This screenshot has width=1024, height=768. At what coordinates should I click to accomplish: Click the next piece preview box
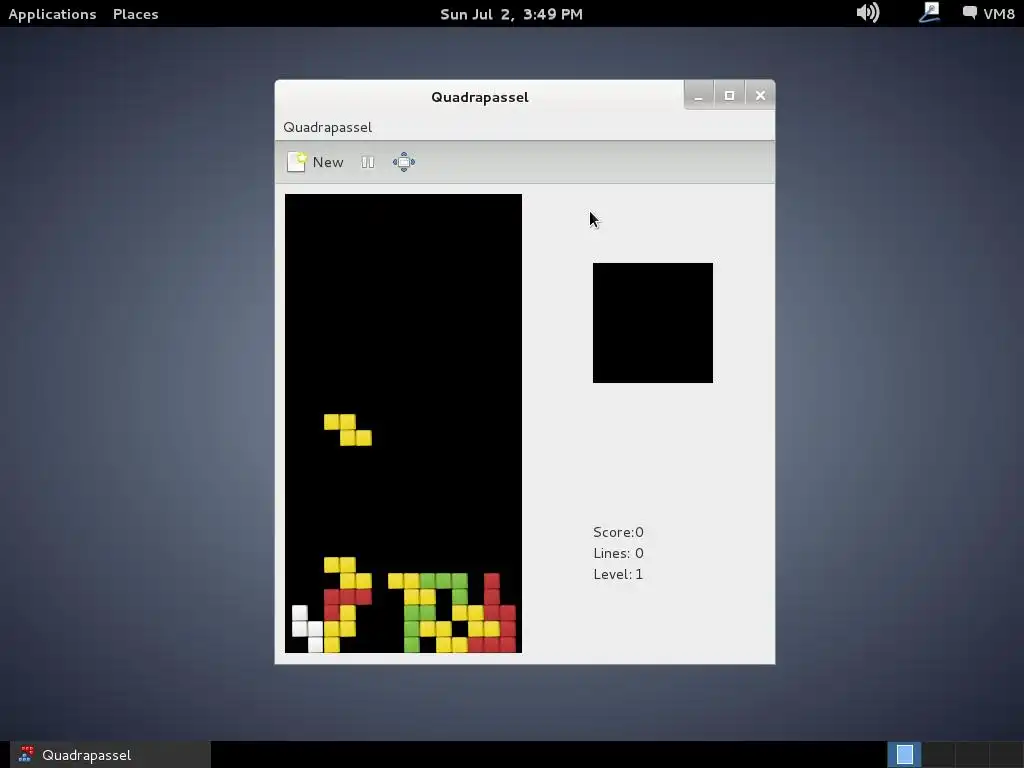pyautogui.click(x=652, y=323)
